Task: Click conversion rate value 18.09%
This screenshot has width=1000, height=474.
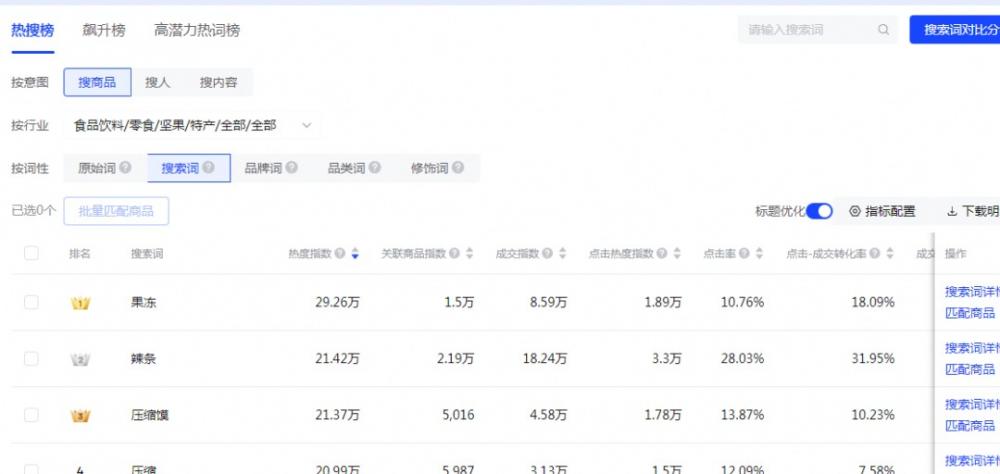Action: point(873,302)
